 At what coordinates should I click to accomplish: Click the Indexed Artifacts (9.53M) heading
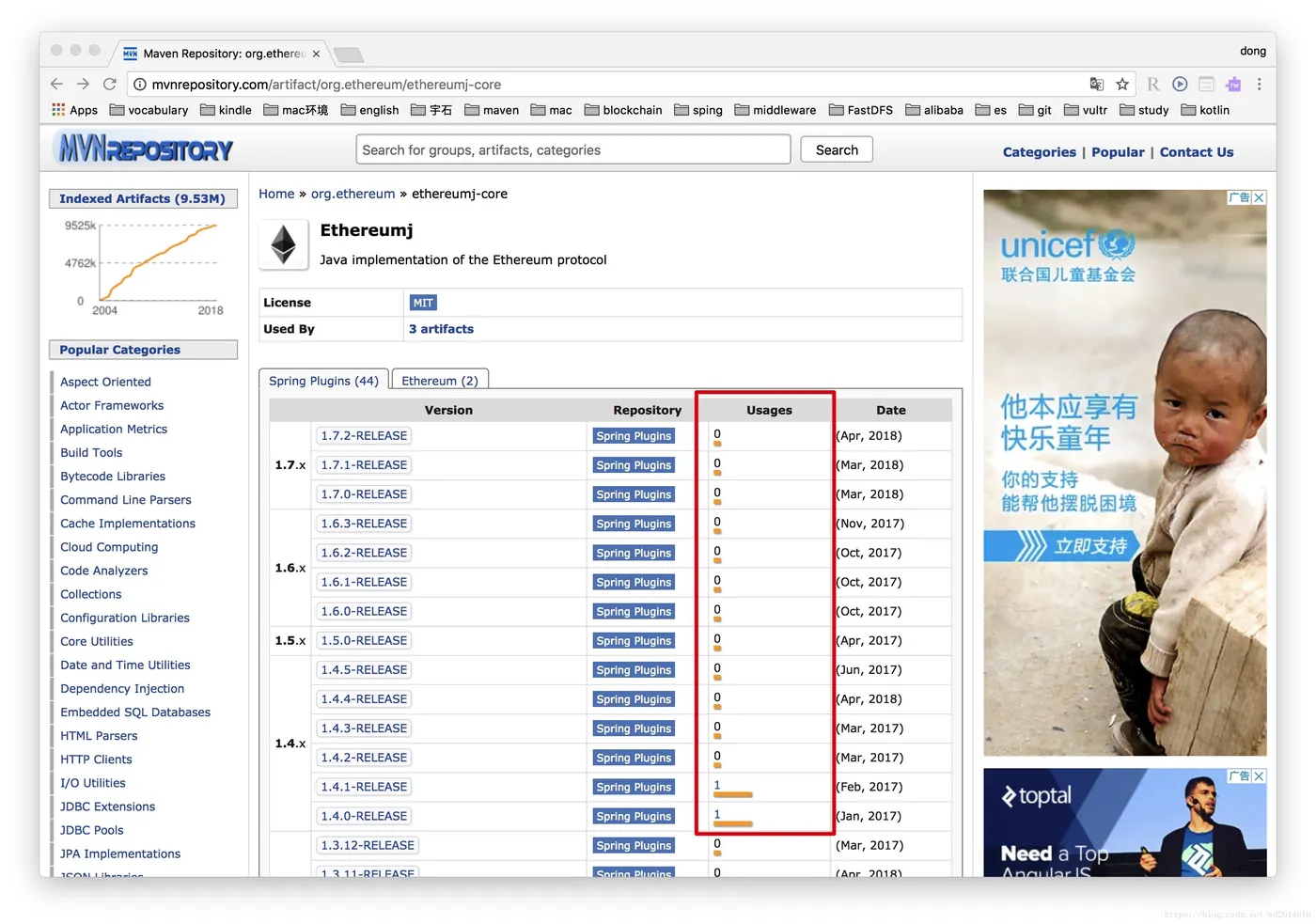[143, 198]
